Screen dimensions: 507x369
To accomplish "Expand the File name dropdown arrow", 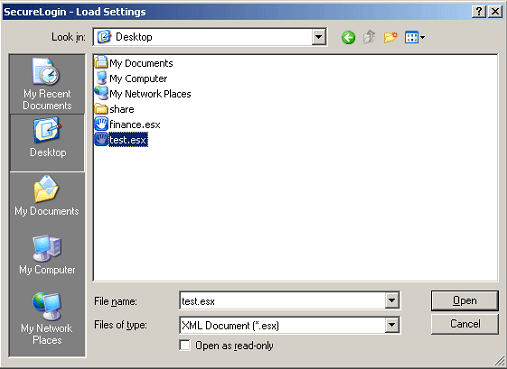I will (392, 301).
